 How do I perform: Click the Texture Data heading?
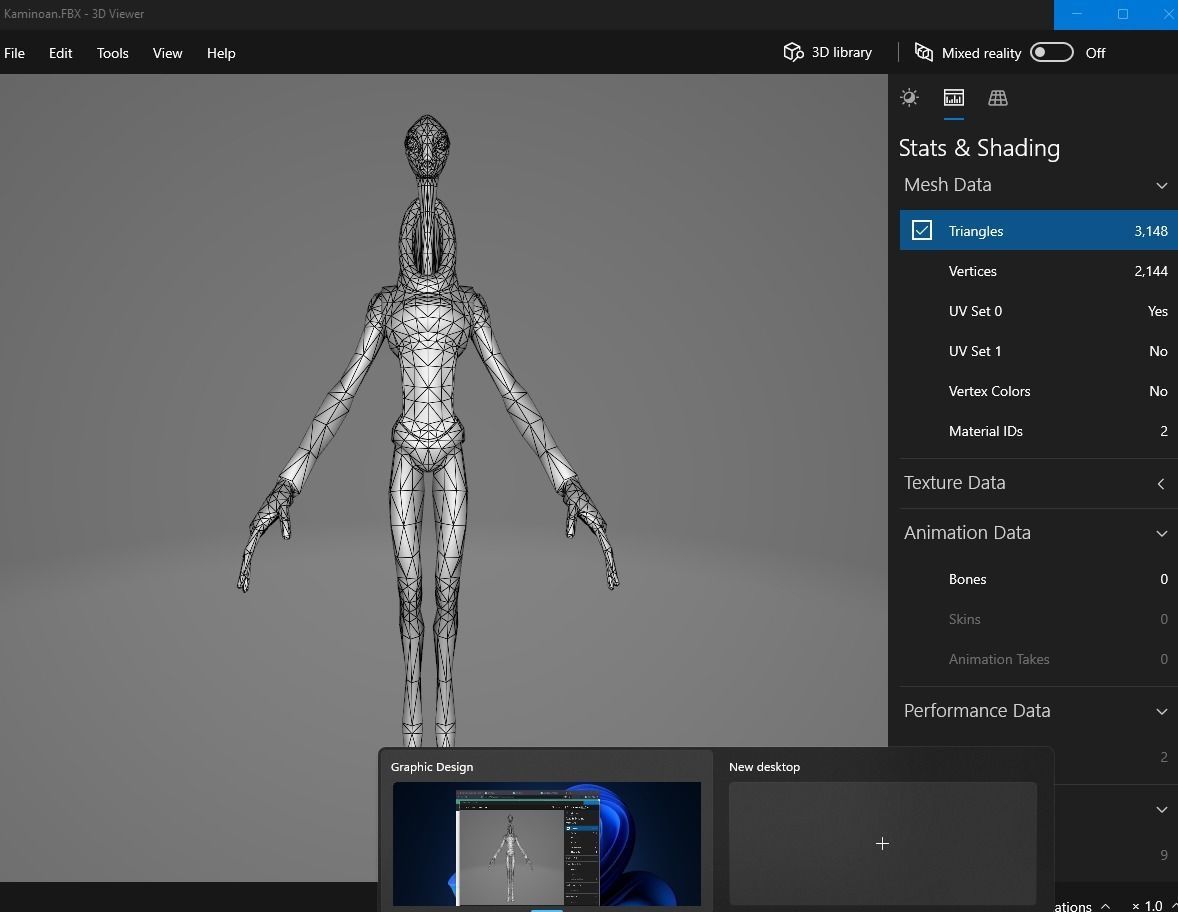pyautogui.click(x=954, y=483)
